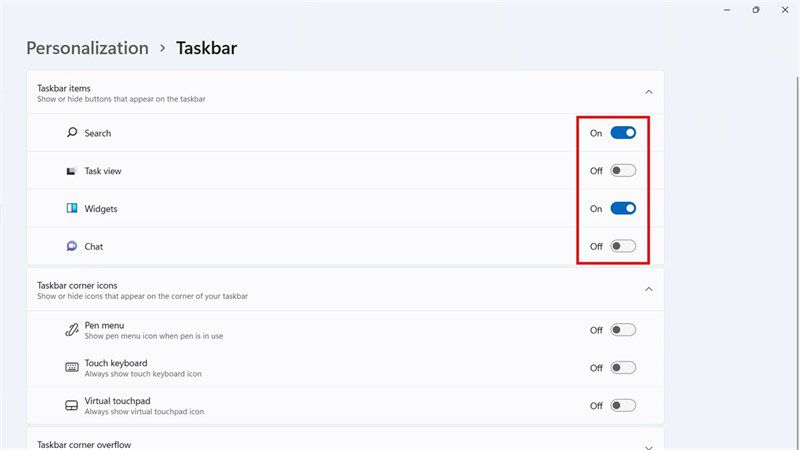The image size is (800, 450).
Task: Click the 'Taskbar corner overflow' heading
Action: (x=84, y=444)
